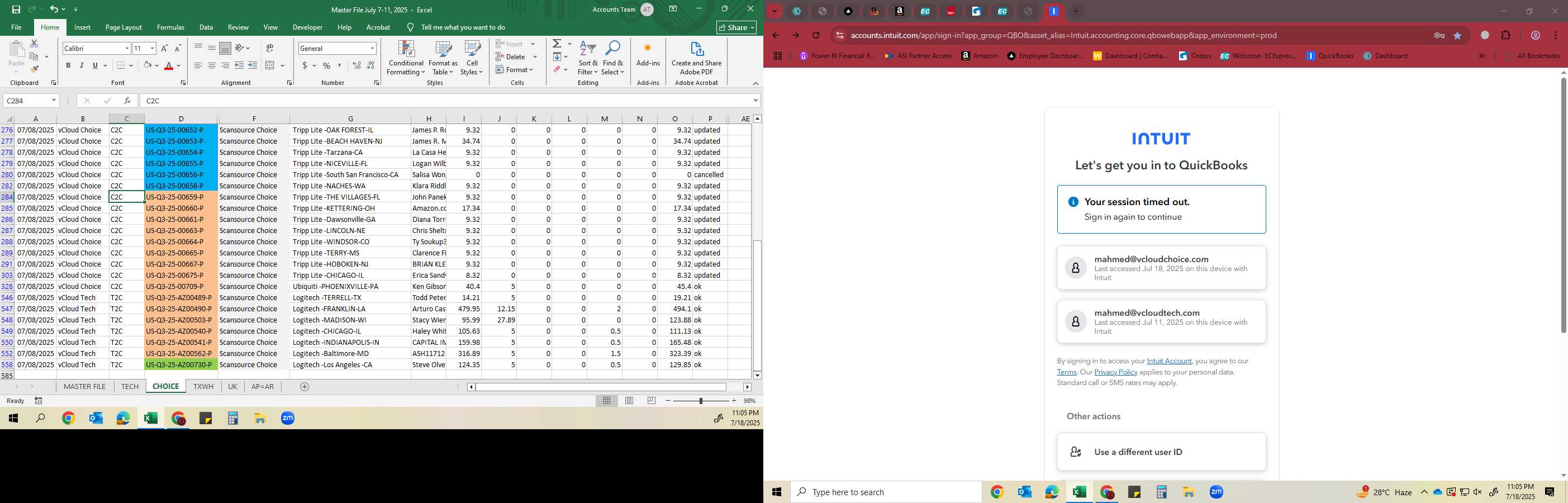Switch to Page Layout view in status bar
Screen dimensions: 1568x503
click(x=629, y=401)
